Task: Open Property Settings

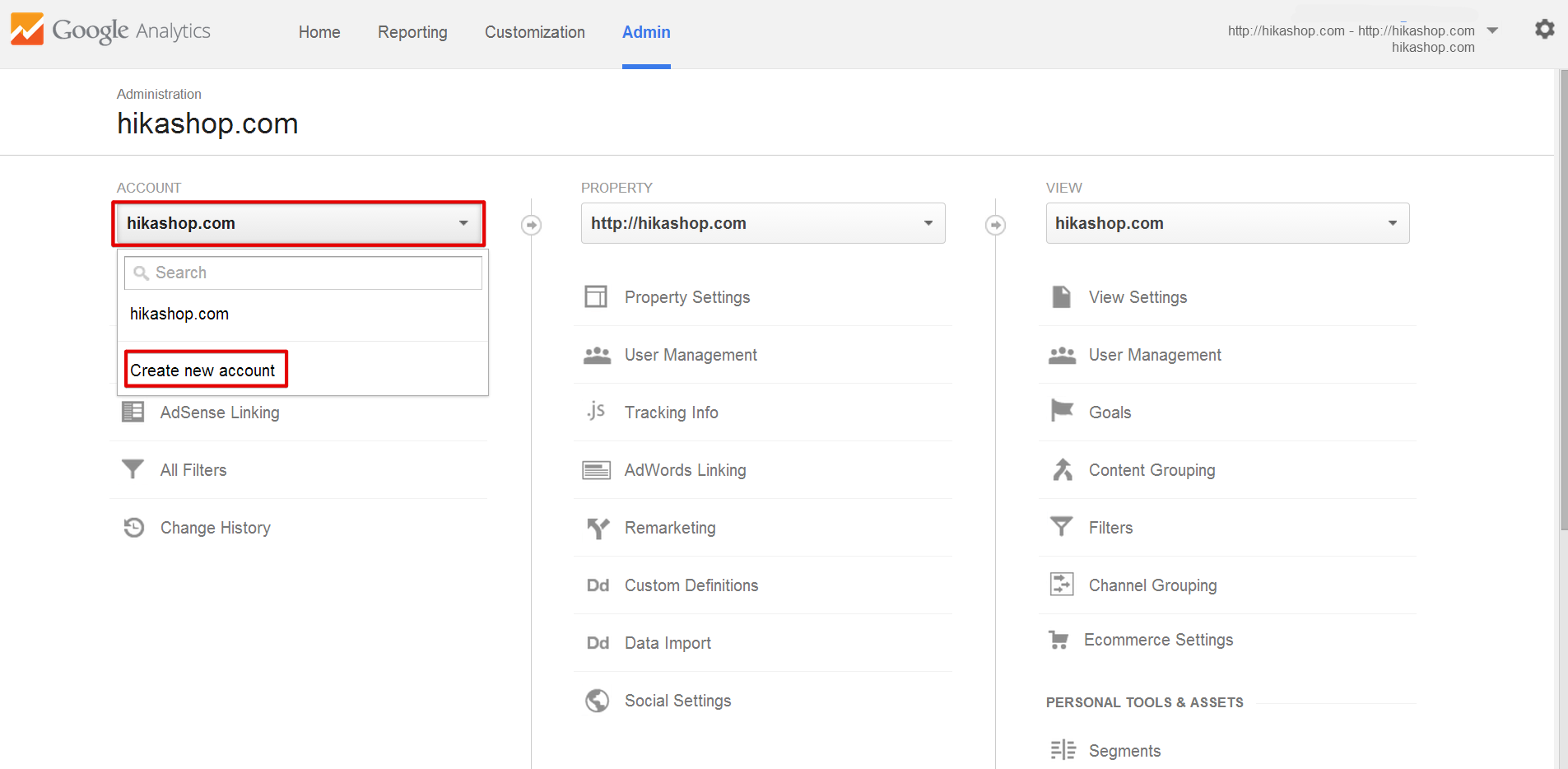Action: [x=687, y=297]
